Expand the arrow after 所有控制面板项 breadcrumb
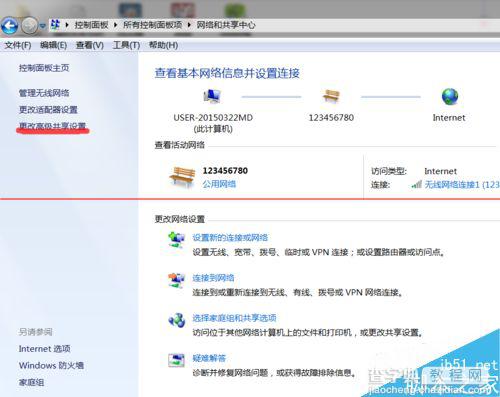The image size is (500, 397). pos(189,25)
